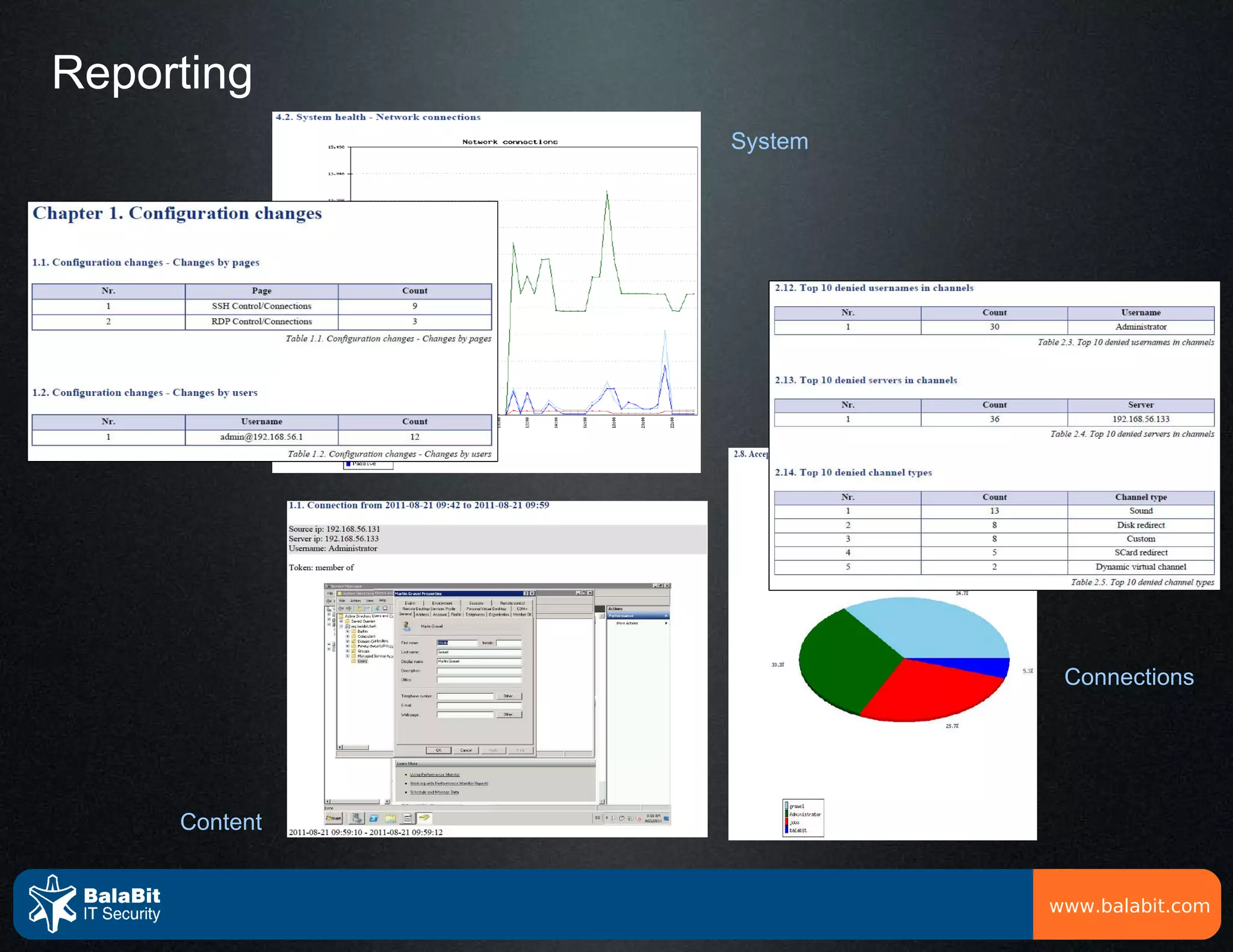1233x952 pixels.
Task: Visit the www.balabit.com link in footer
Action: [x=1129, y=906]
